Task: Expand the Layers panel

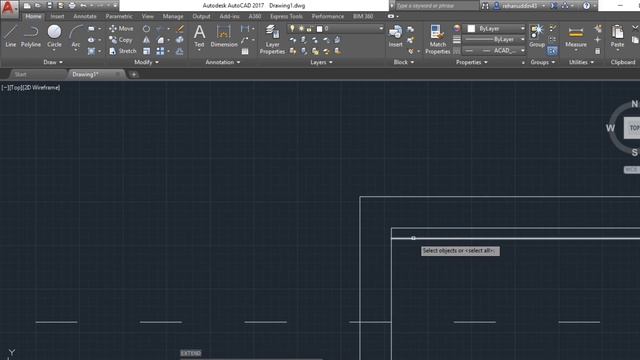Action: [321, 62]
